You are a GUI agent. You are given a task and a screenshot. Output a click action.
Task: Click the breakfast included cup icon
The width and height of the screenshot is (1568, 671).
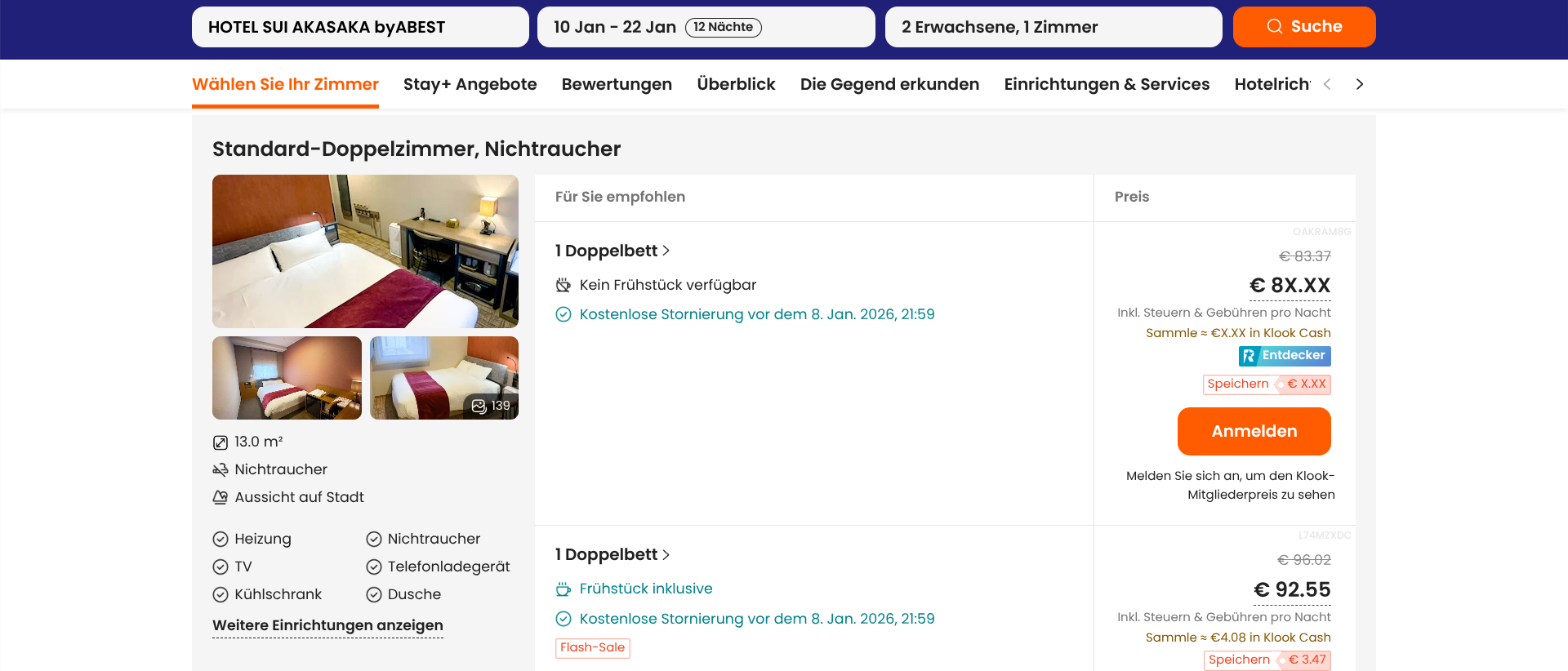[x=563, y=589]
